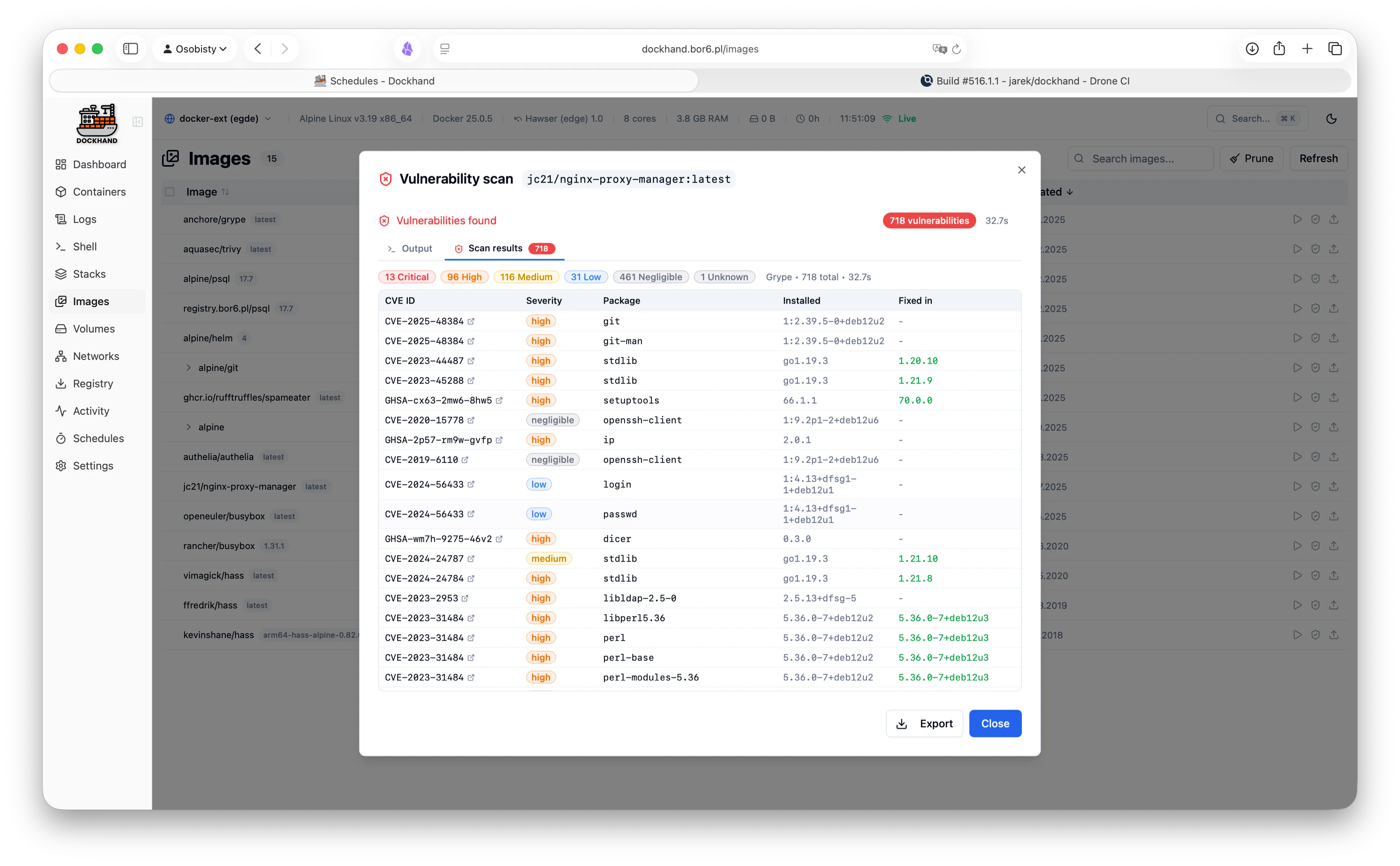Select the Images icon in the sidebar
The image size is (1400, 866).
pos(62,301)
